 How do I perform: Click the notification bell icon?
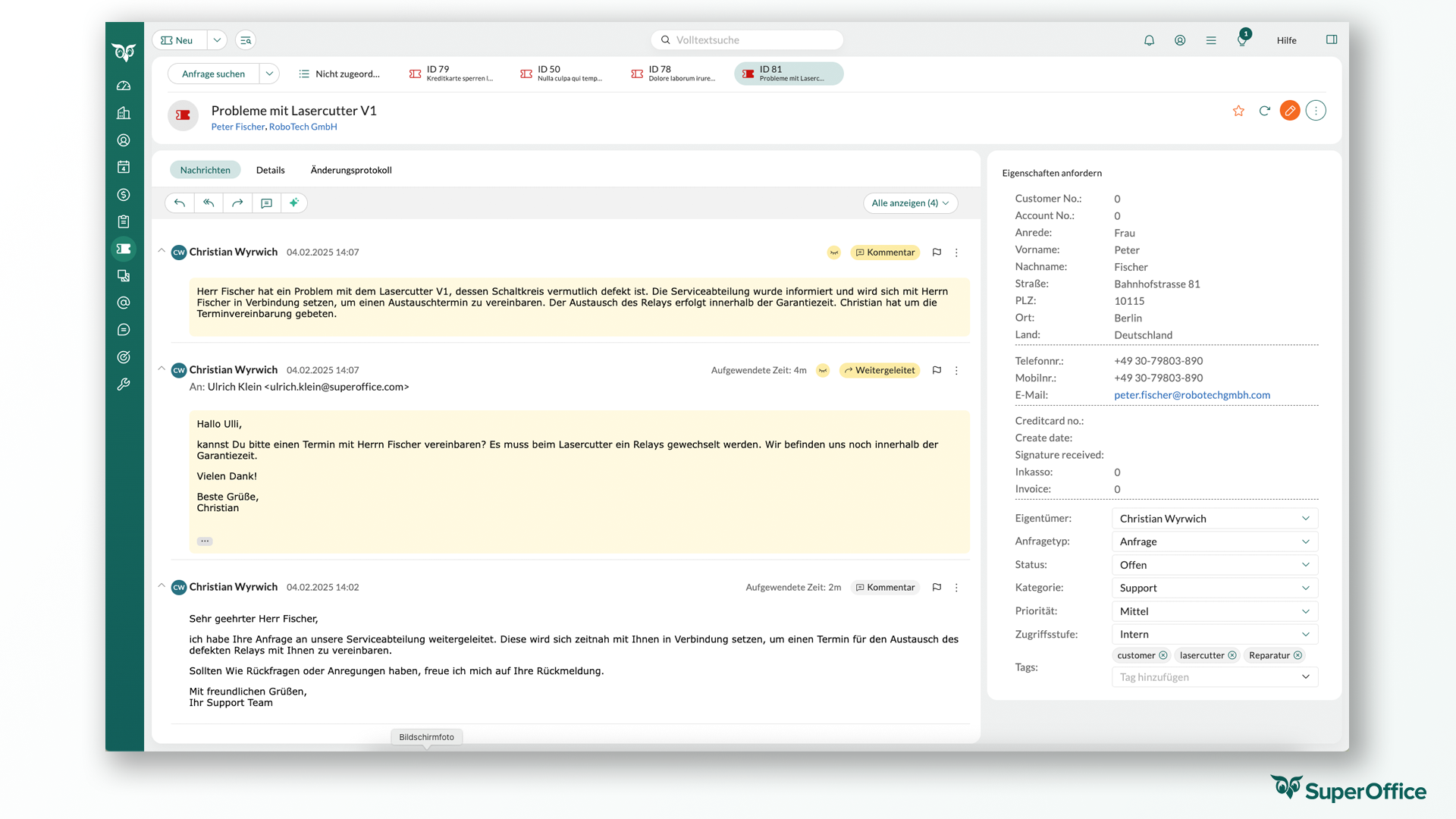pos(1149,40)
